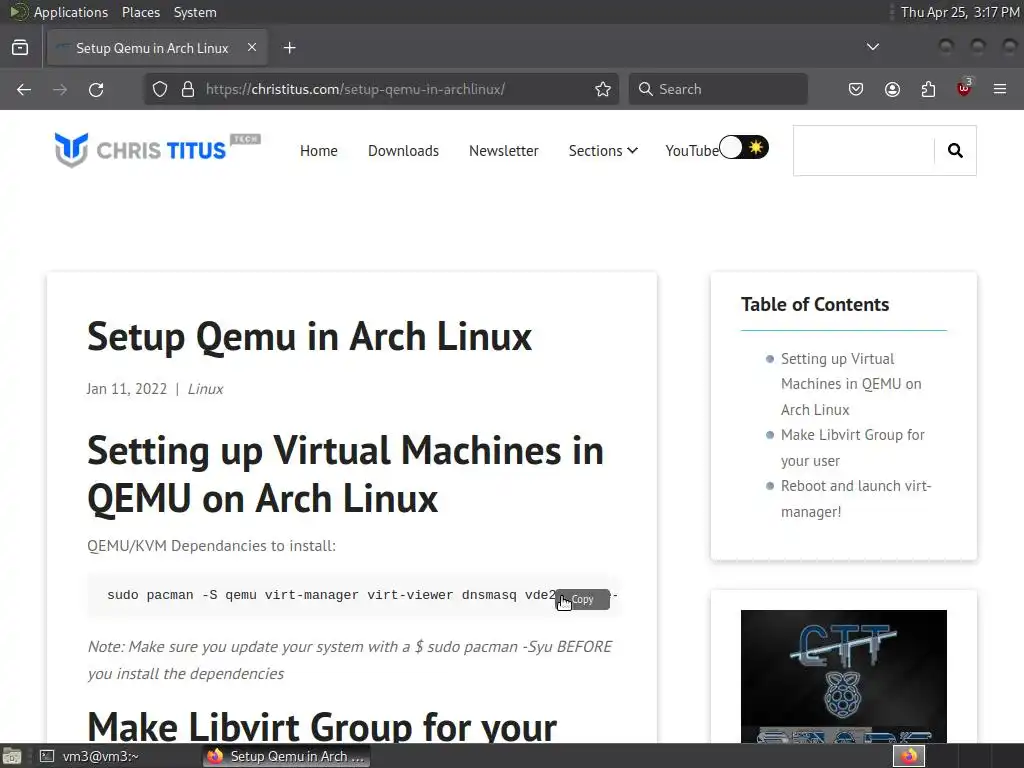Open the uBlock Origin extension icon
The width and height of the screenshot is (1024, 768).
click(964, 88)
